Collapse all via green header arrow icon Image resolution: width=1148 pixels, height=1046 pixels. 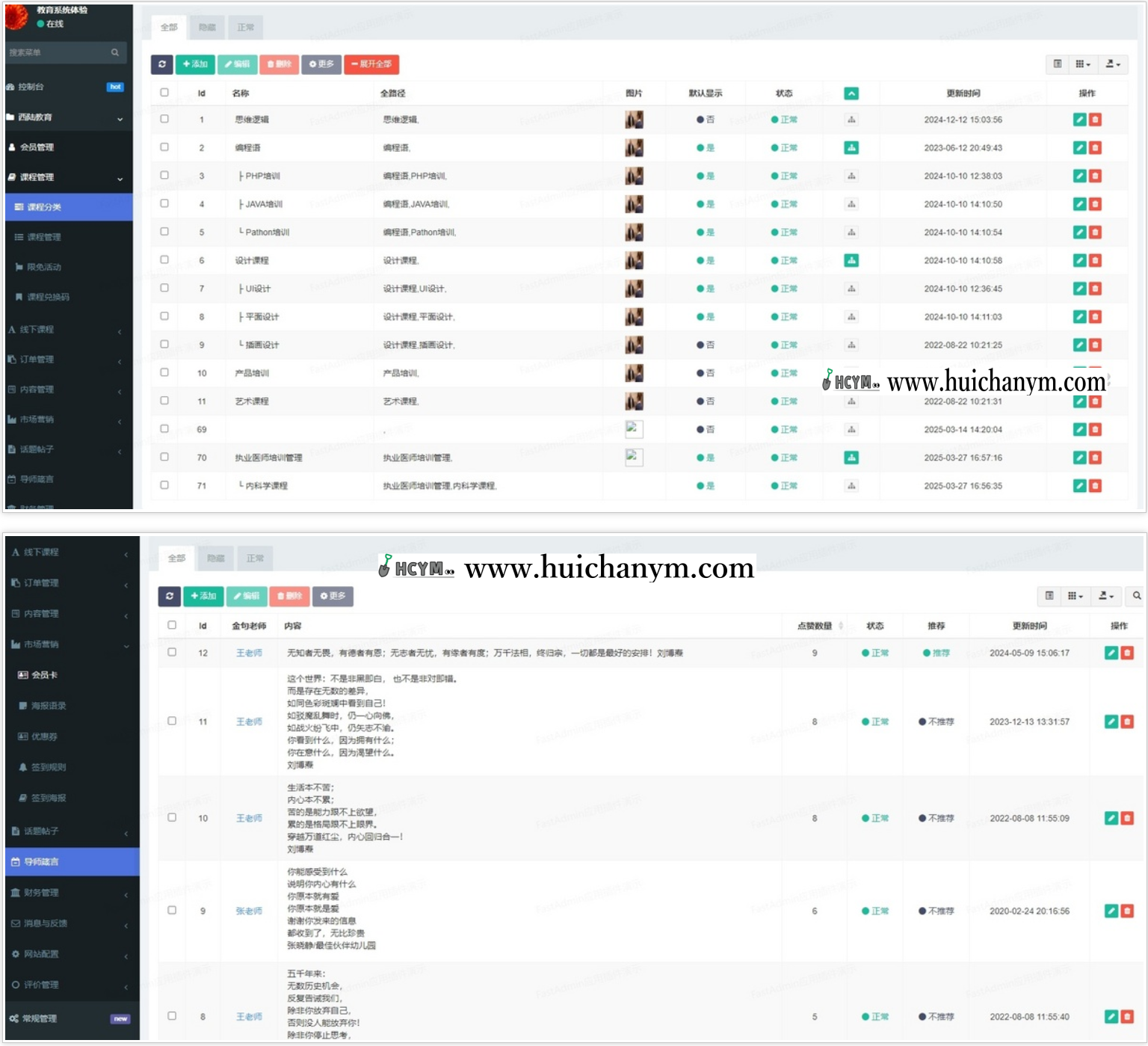coord(851,93)
